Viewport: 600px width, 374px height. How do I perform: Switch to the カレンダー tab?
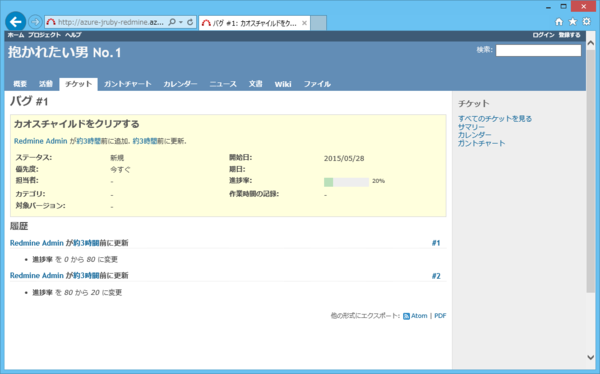(180, 84)
